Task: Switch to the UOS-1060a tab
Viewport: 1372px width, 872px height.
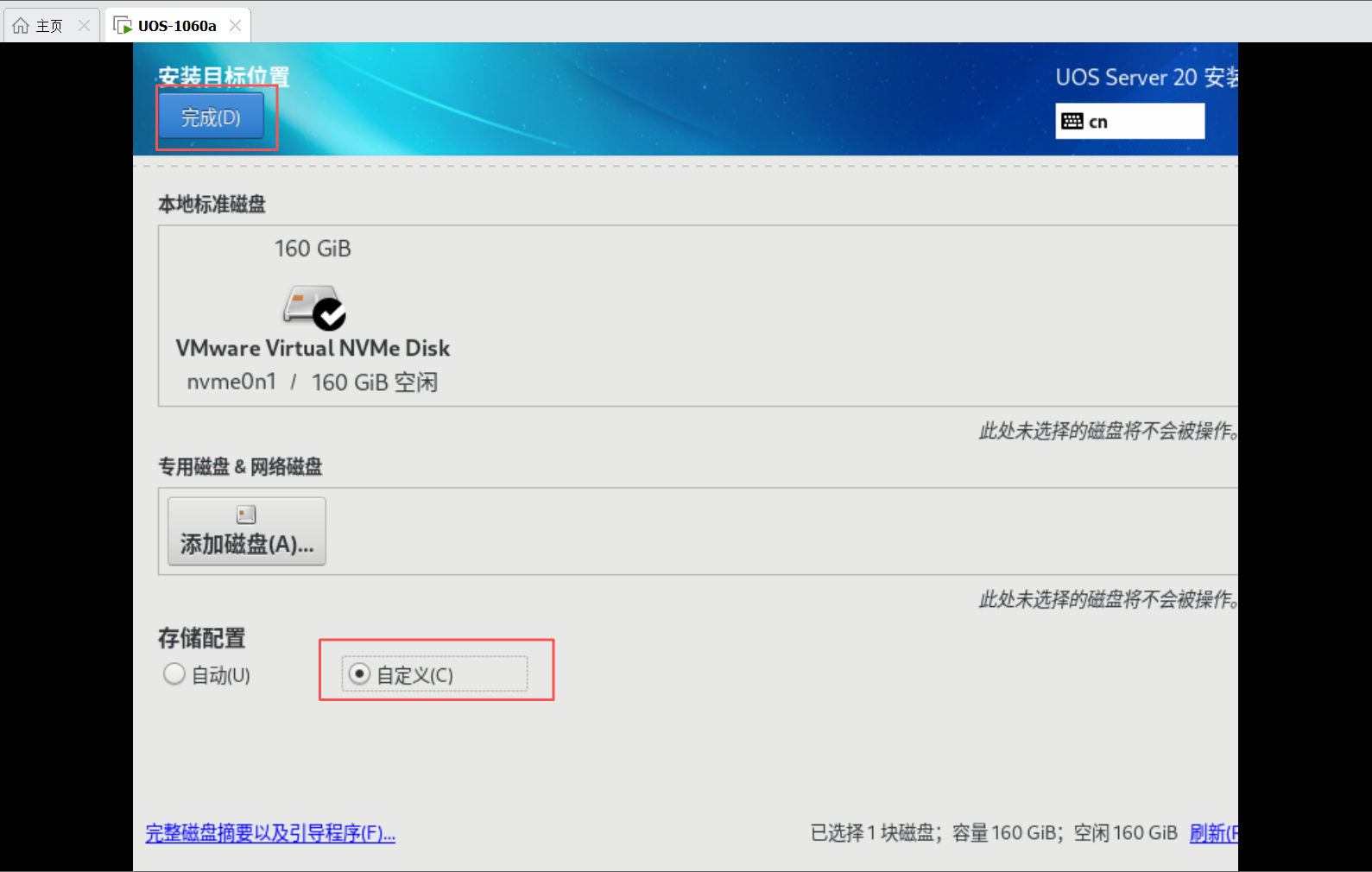Action: (177, 26)
